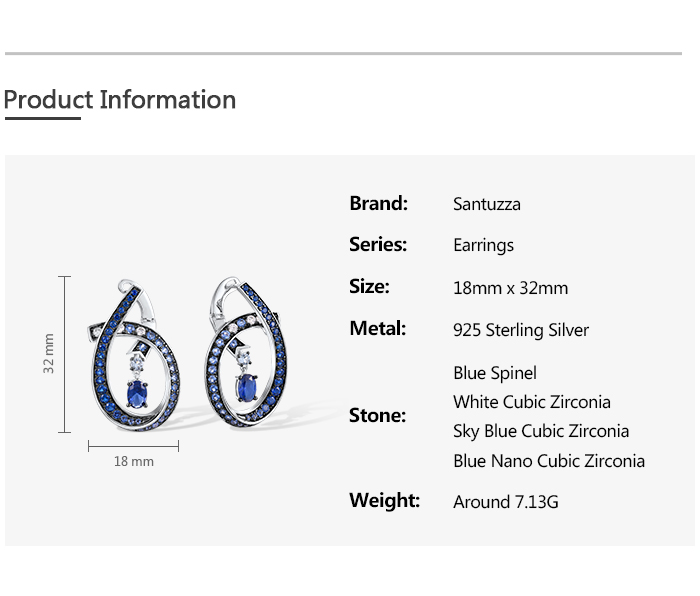The image size is (700, 596).
Task: Select the 18mm x 32mm size value
Action: pyautogui.click(x=510, y=288)
